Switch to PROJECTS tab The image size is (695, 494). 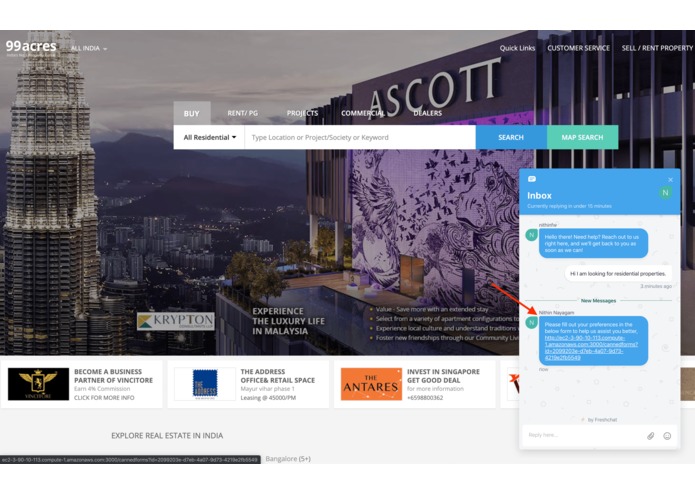[302, 113]
